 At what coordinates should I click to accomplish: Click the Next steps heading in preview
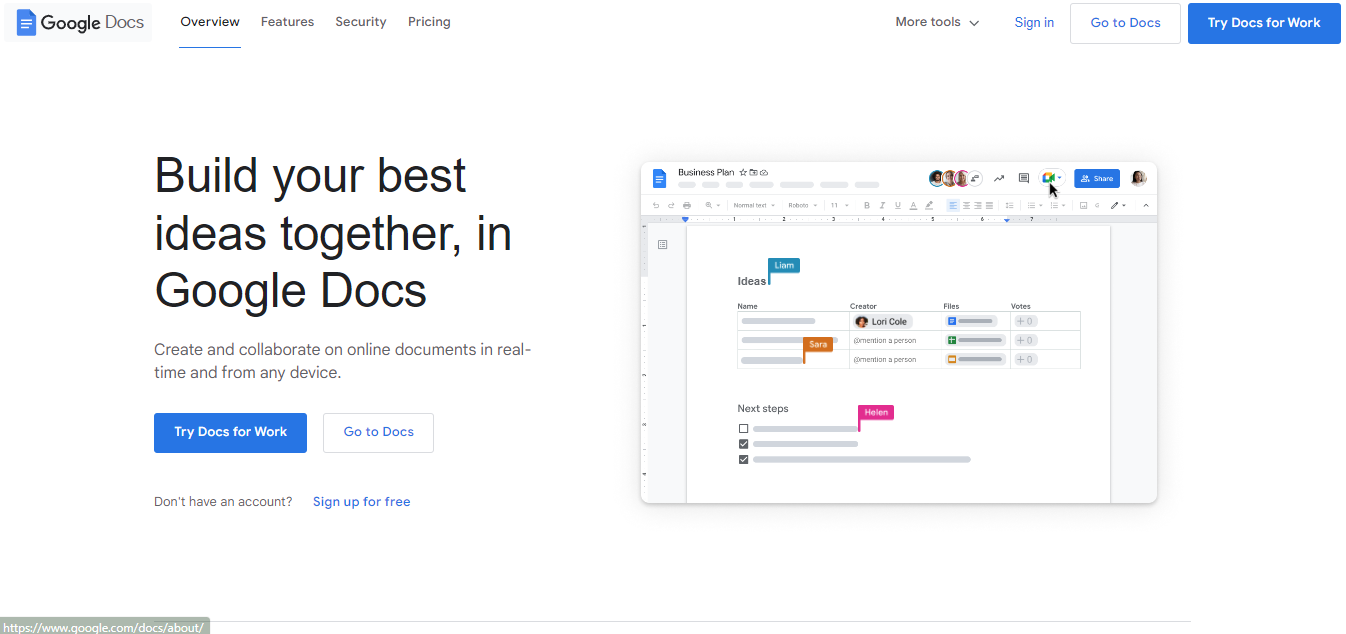coord(763,408)
